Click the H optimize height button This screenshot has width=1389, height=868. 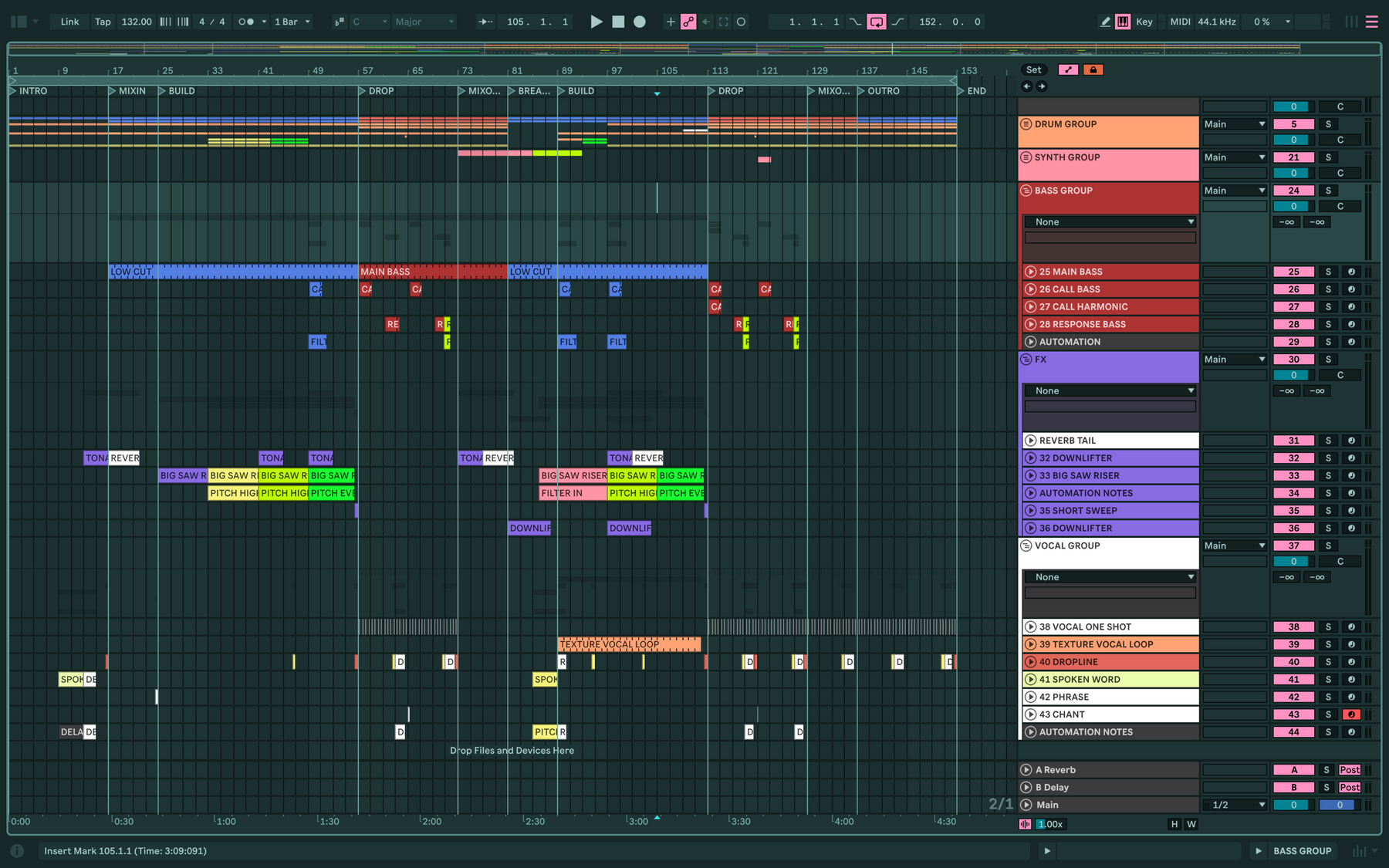[x=1174, y=824]
